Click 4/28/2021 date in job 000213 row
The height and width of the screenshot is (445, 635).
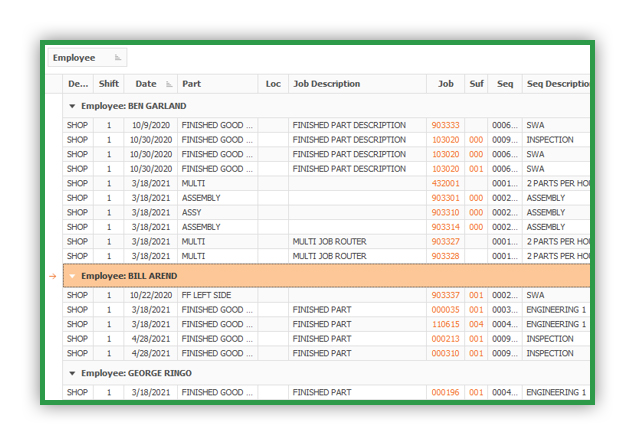[151, 339]
